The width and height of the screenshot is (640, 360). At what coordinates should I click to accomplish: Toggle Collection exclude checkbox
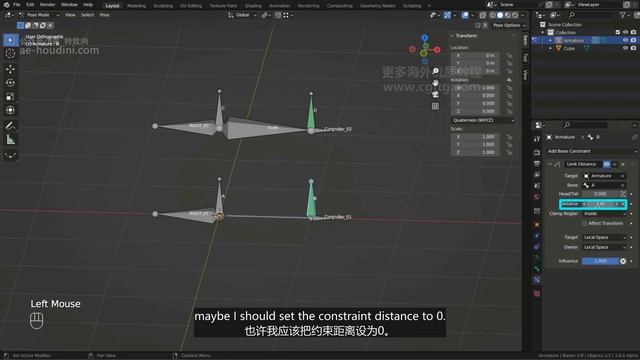point(618,32)
